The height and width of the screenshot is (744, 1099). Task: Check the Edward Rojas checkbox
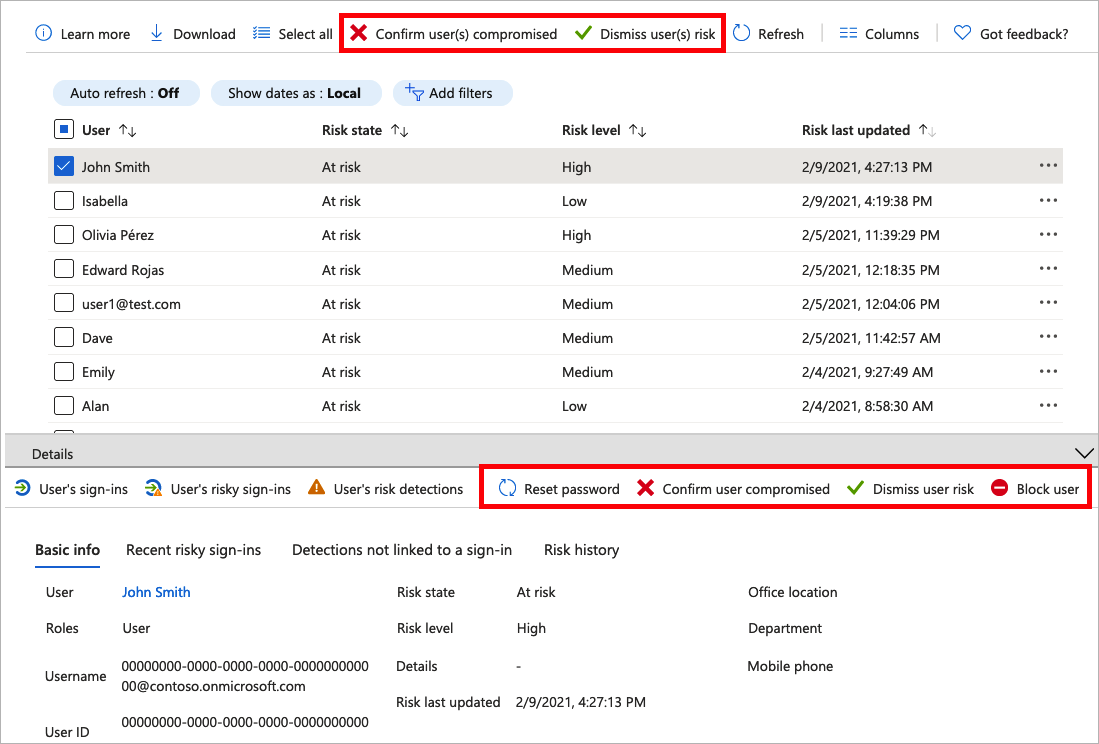point(64,269)
